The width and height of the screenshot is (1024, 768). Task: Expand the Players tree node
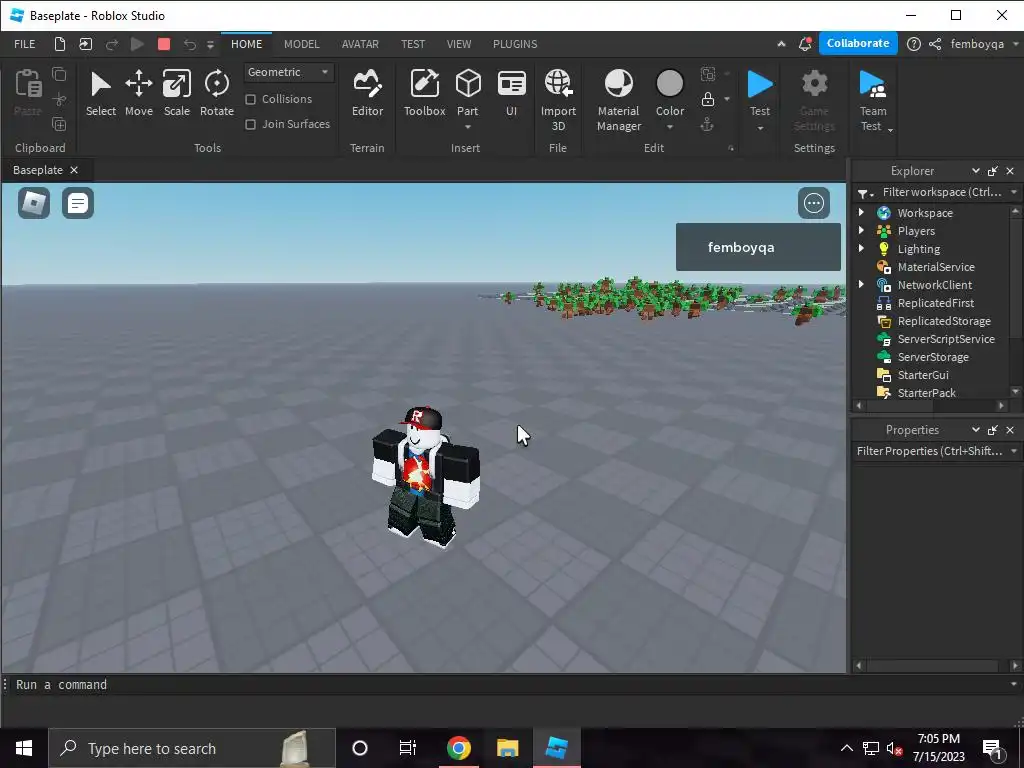point(861,230)
